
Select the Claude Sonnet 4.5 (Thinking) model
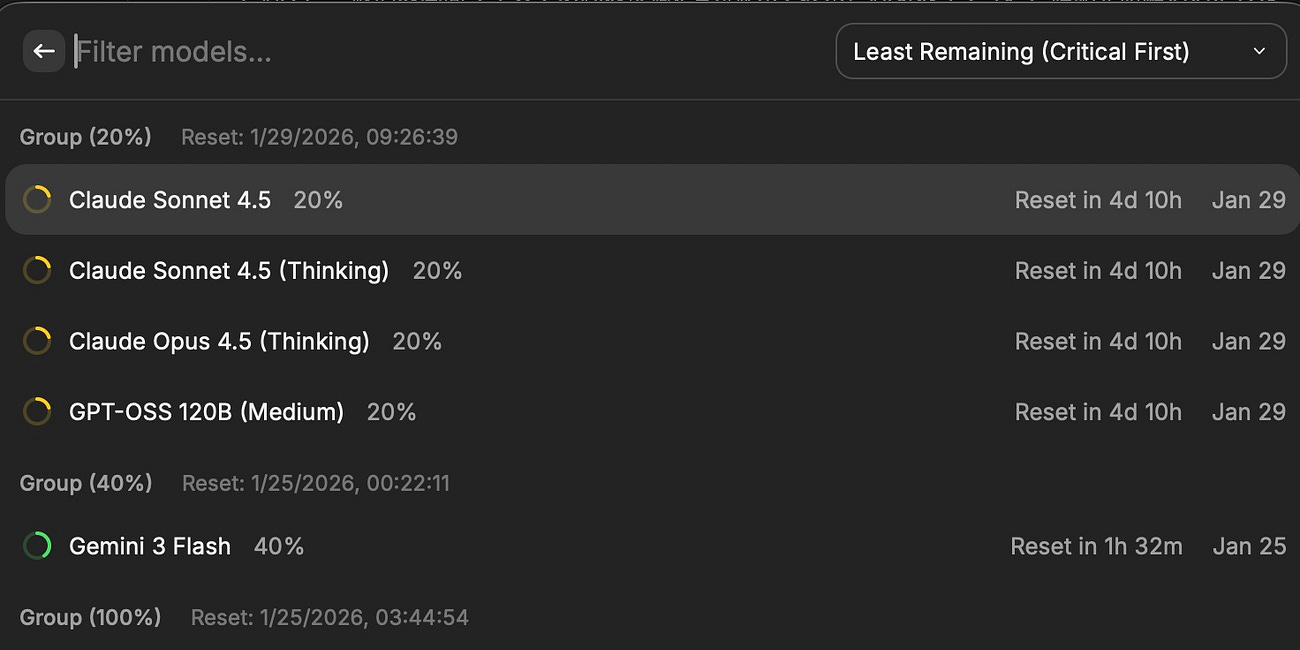tap(652, 270)
